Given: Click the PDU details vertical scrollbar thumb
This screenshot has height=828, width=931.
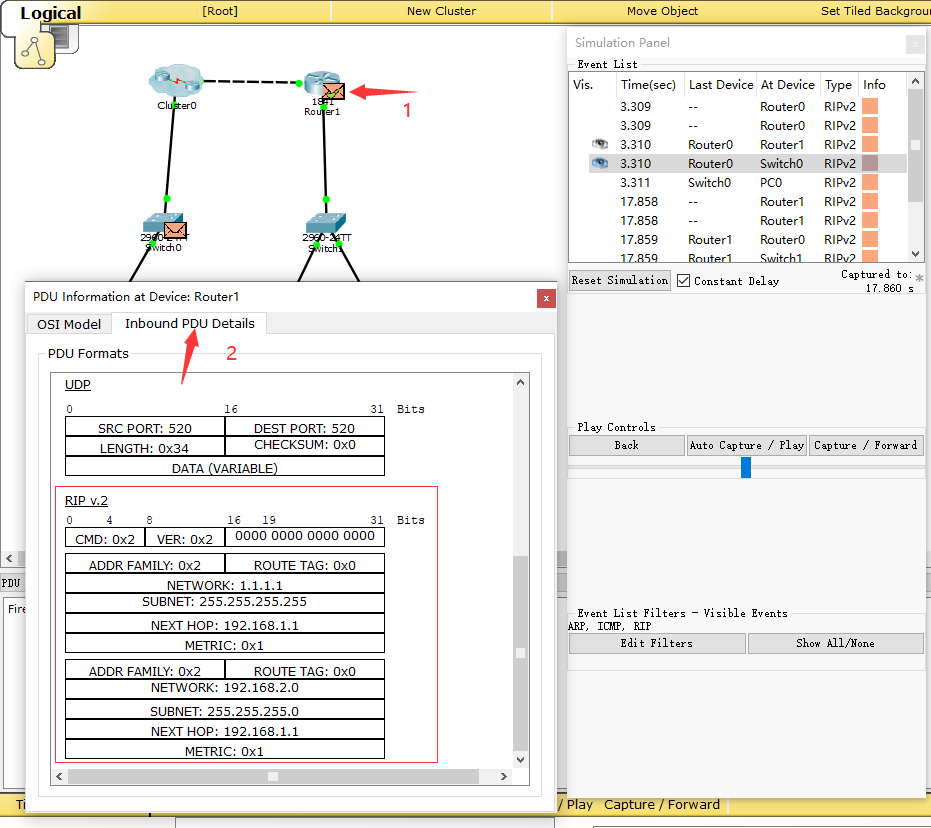Looking at the screenshot, I should (520, 653).
